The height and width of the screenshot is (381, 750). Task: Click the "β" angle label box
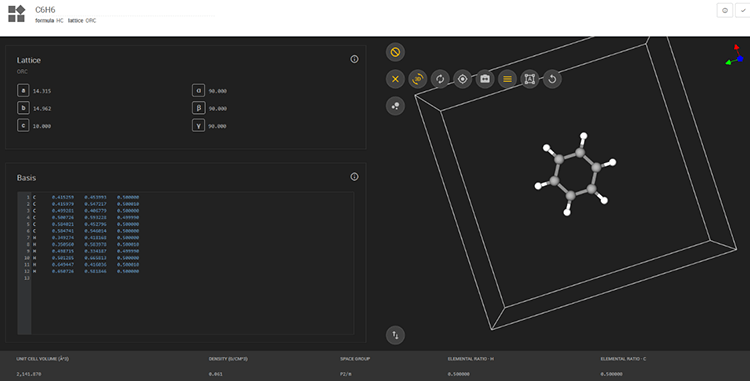(x=199, y=108)
